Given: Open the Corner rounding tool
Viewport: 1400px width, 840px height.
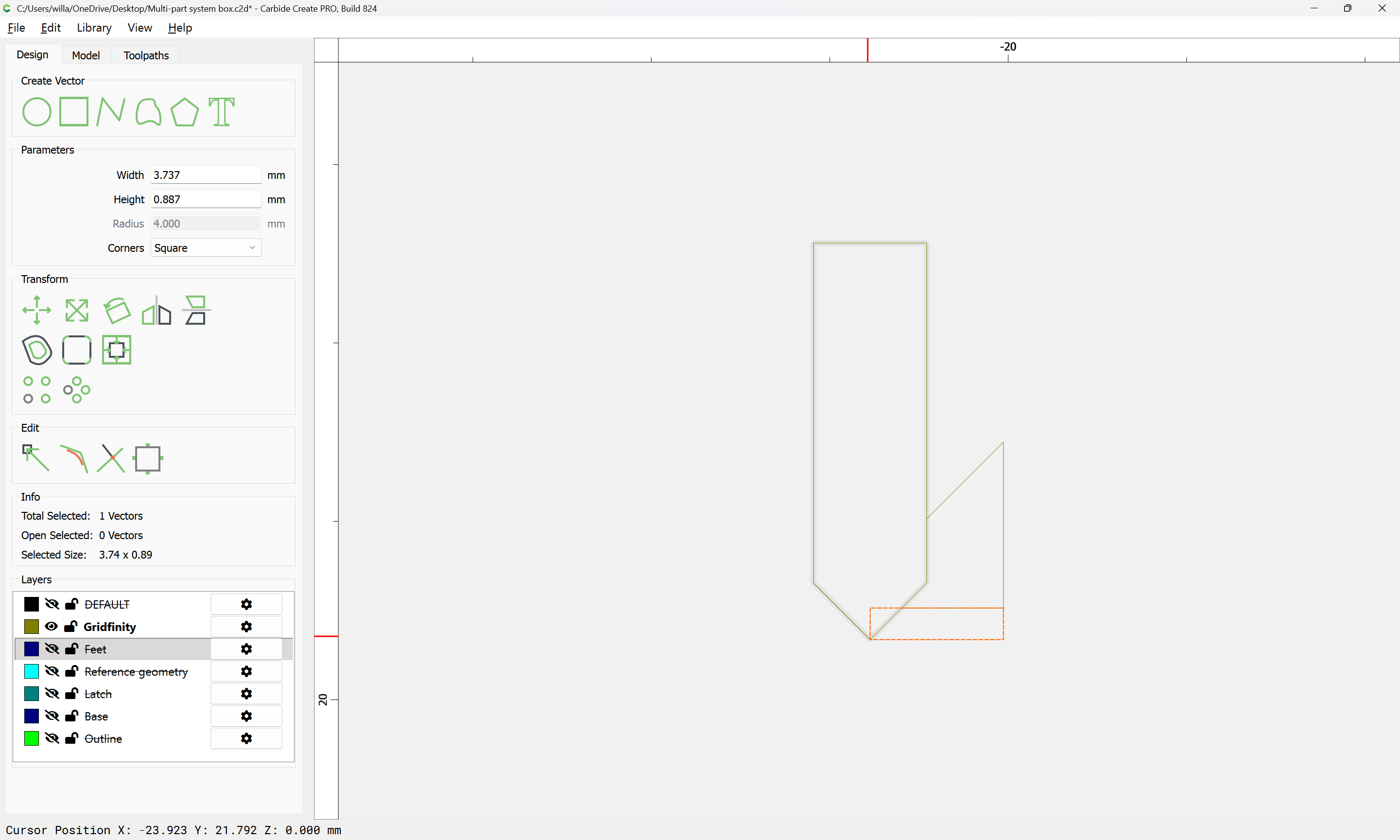Looking at the screenshot, I should click(77, 350).
